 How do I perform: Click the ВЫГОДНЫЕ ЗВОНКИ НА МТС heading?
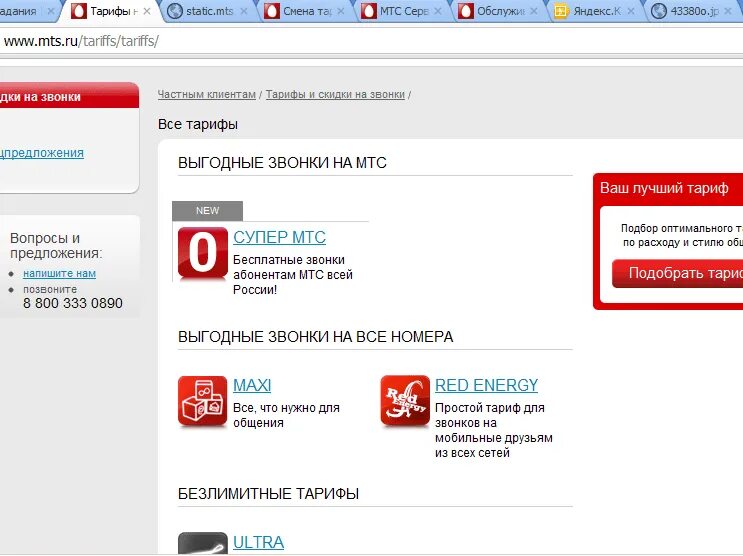coord(282,163)
